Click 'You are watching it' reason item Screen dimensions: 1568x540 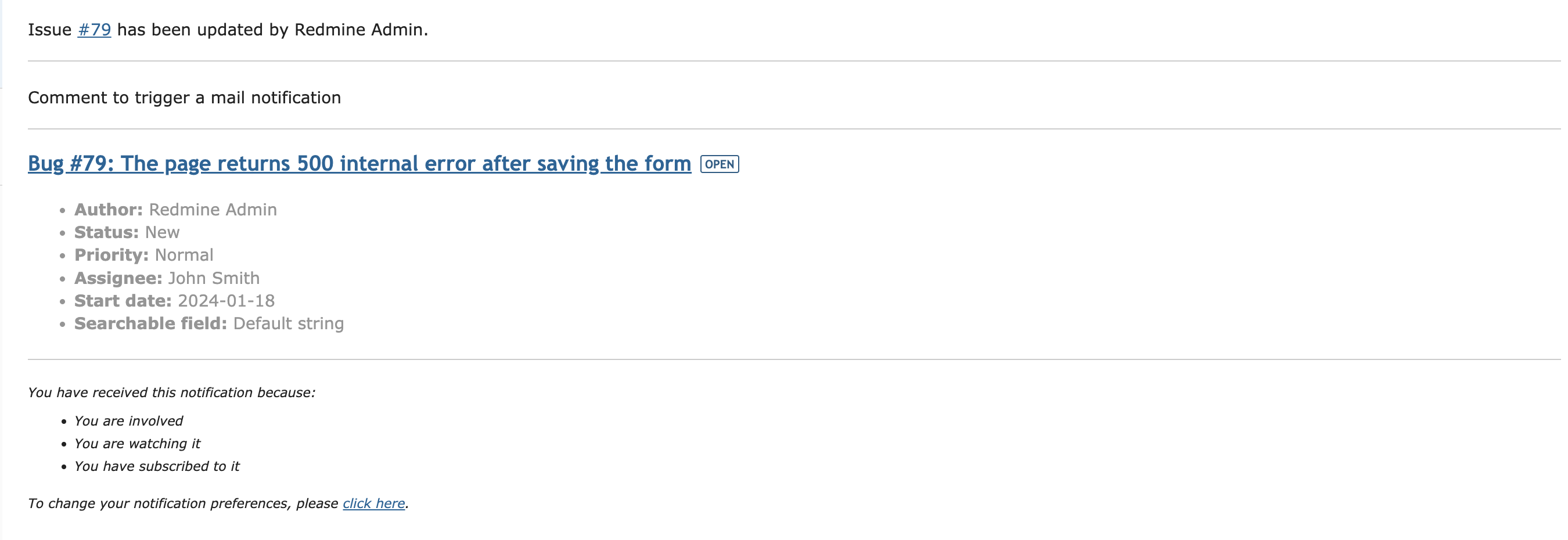coord(137,443)
